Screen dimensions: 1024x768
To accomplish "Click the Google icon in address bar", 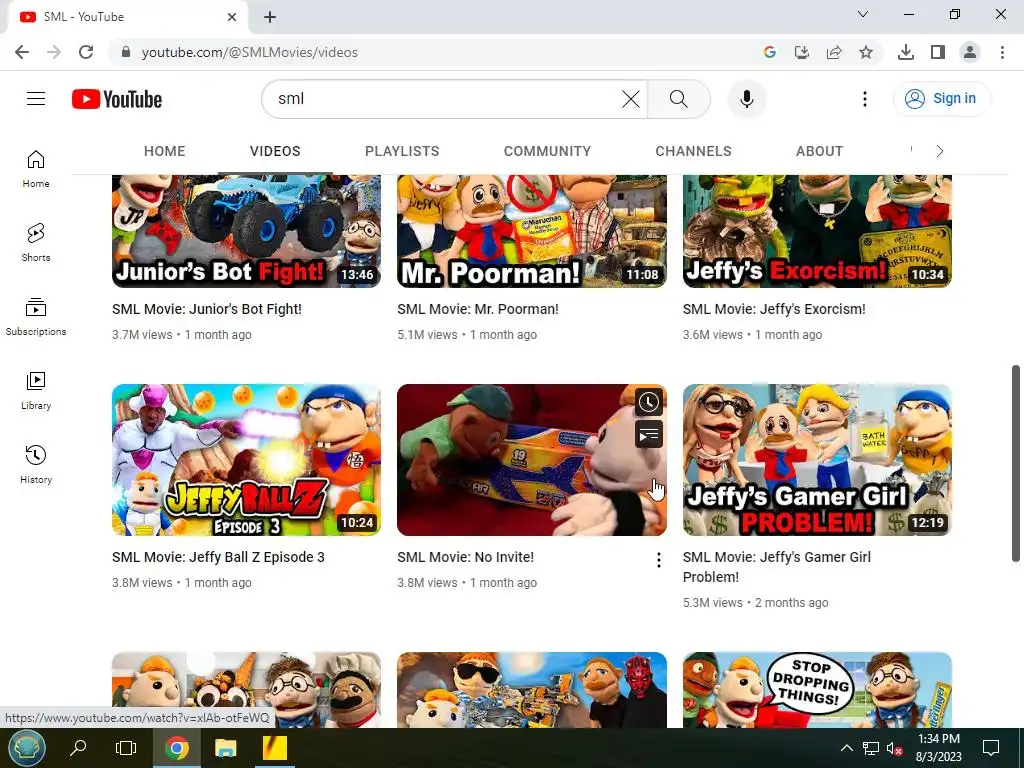I will [x=770, y=52].
